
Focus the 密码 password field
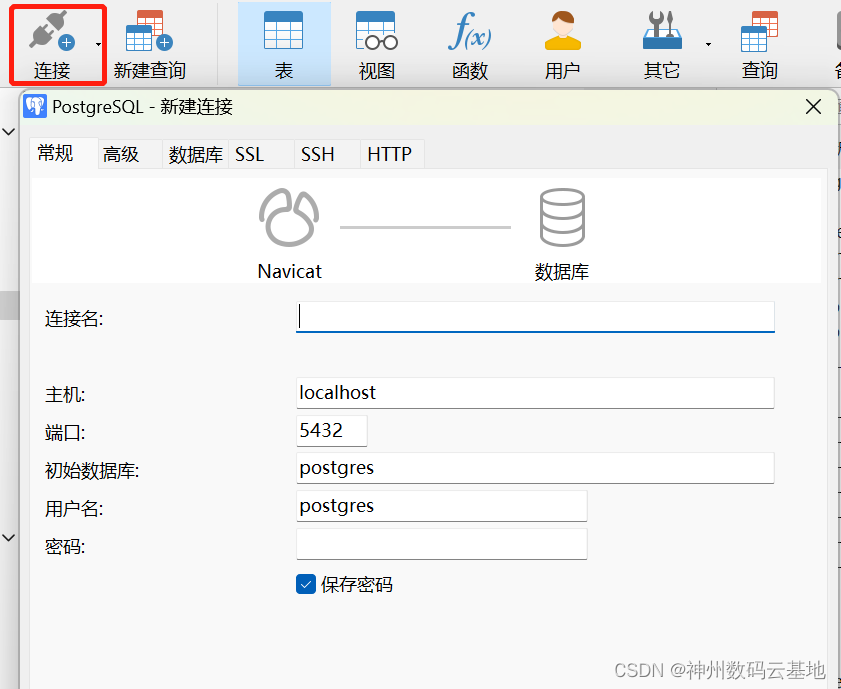tap(441, 544)
